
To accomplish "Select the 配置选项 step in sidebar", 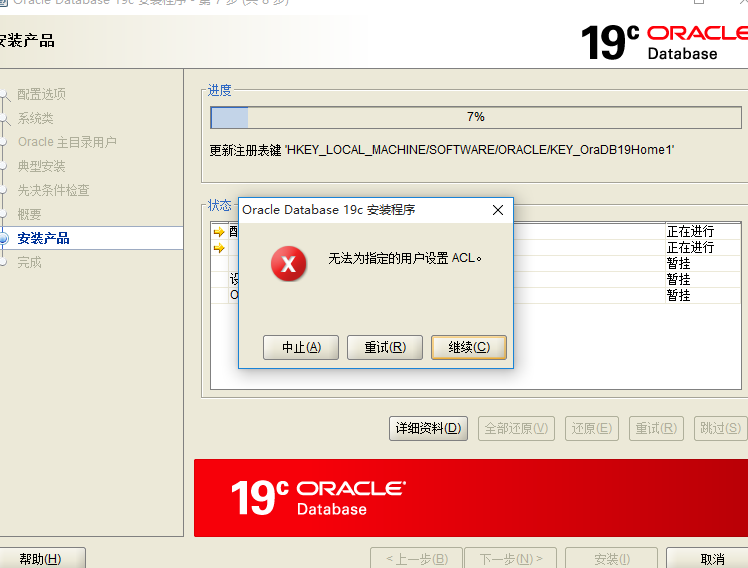I will [42, 94].
